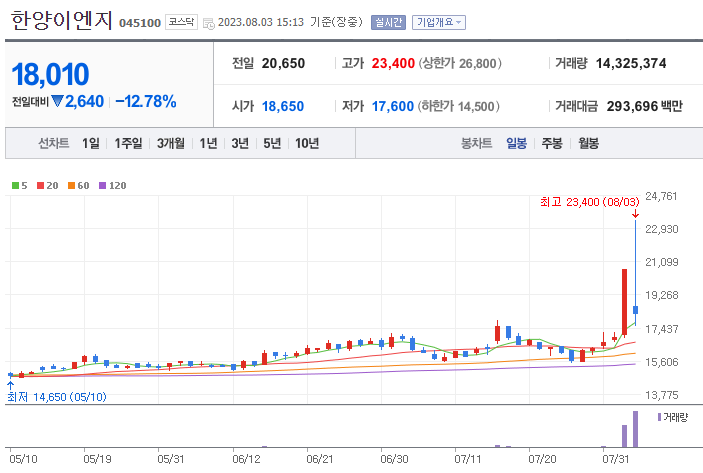Click the 거래량 value 14,325,374
Screen dimensions: 703x473
pyautogui.click(x=631, y=64)
